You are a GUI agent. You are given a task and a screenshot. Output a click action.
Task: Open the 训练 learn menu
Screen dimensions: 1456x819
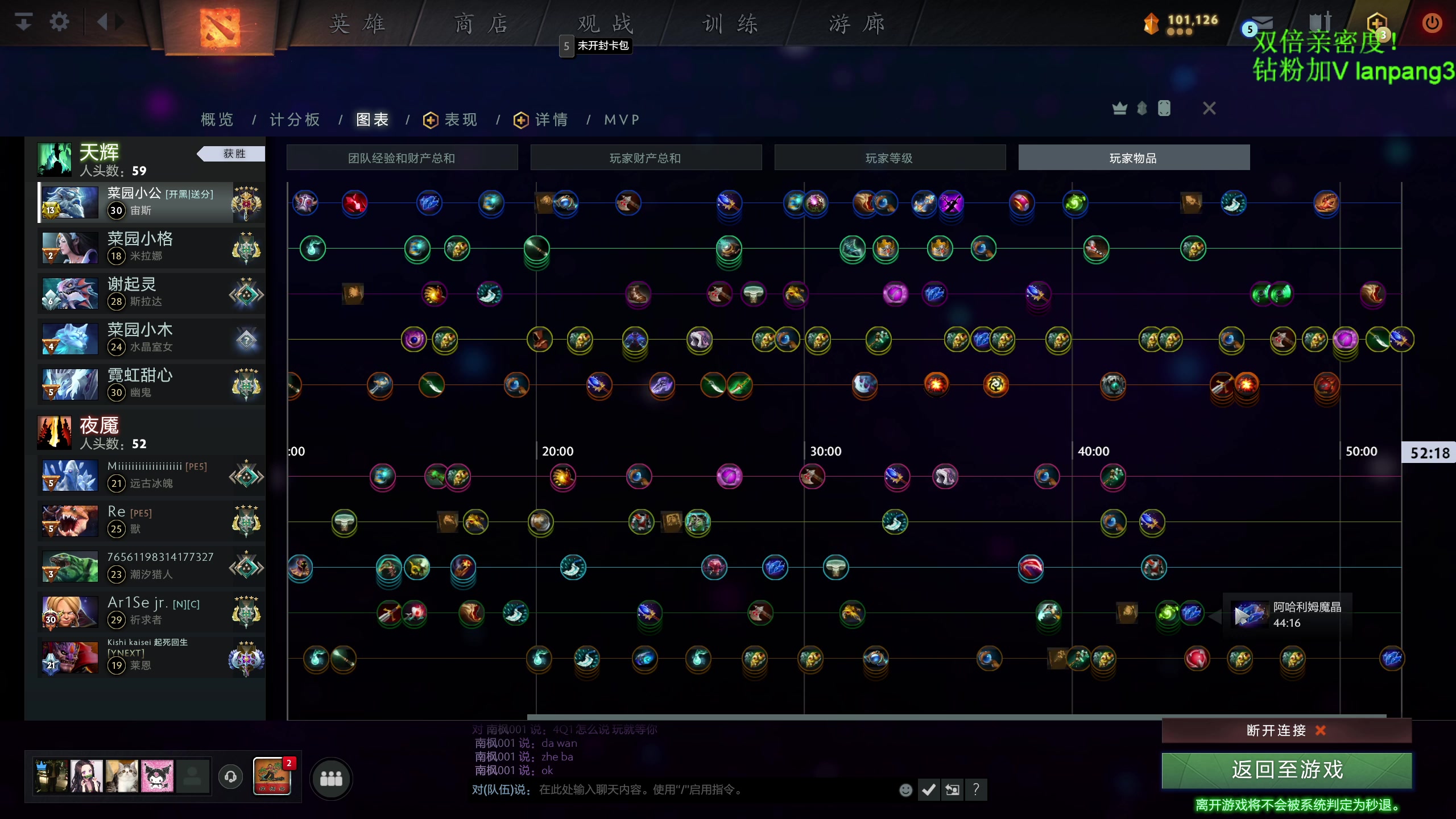tap(730, 24)
